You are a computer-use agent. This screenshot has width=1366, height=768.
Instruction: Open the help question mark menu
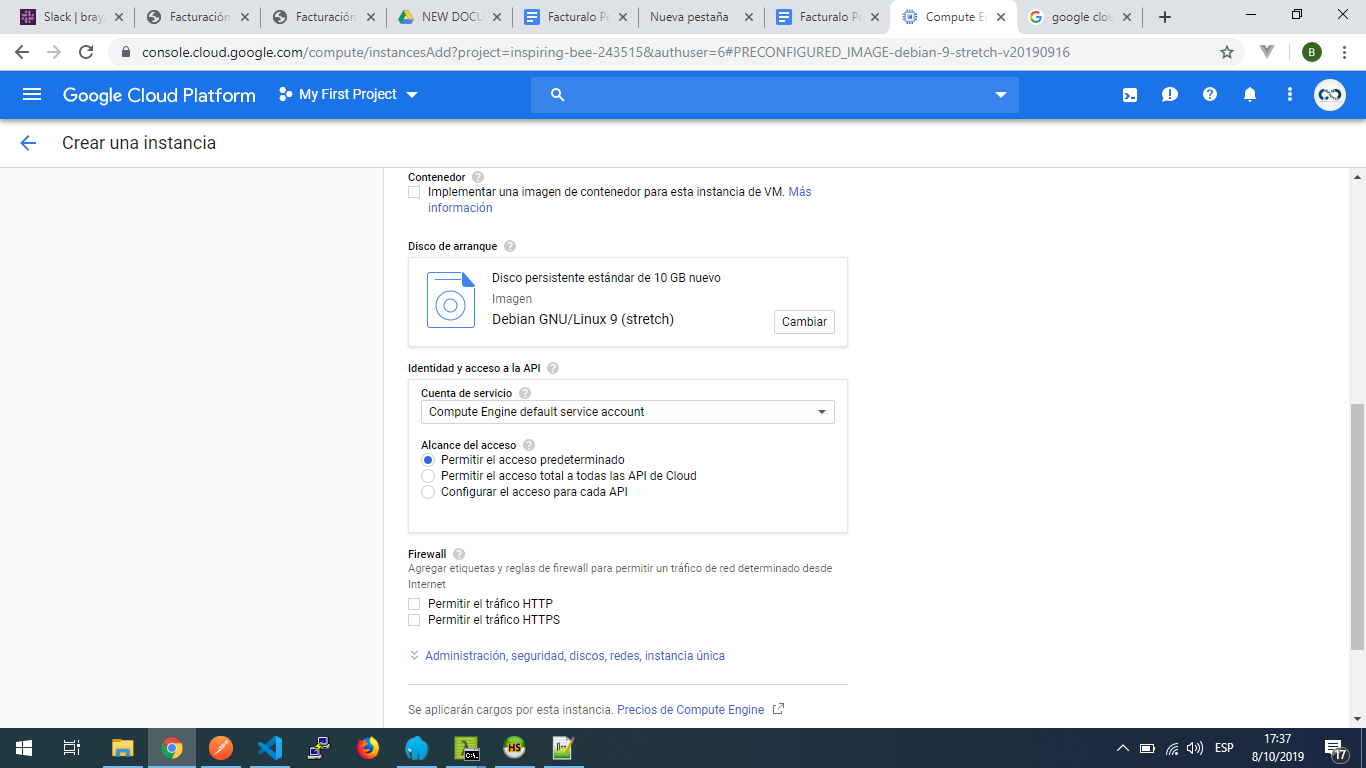click(x=1209, y=95)
